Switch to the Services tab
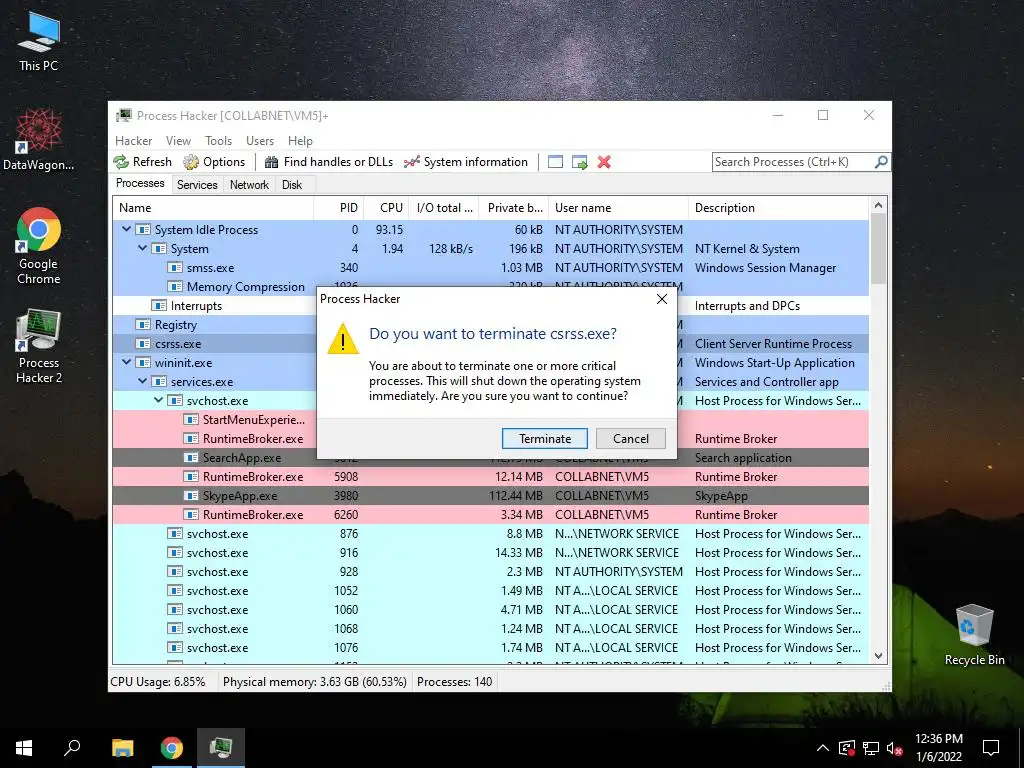Screen dimensions: 1024x768 [x=197, y=185]
